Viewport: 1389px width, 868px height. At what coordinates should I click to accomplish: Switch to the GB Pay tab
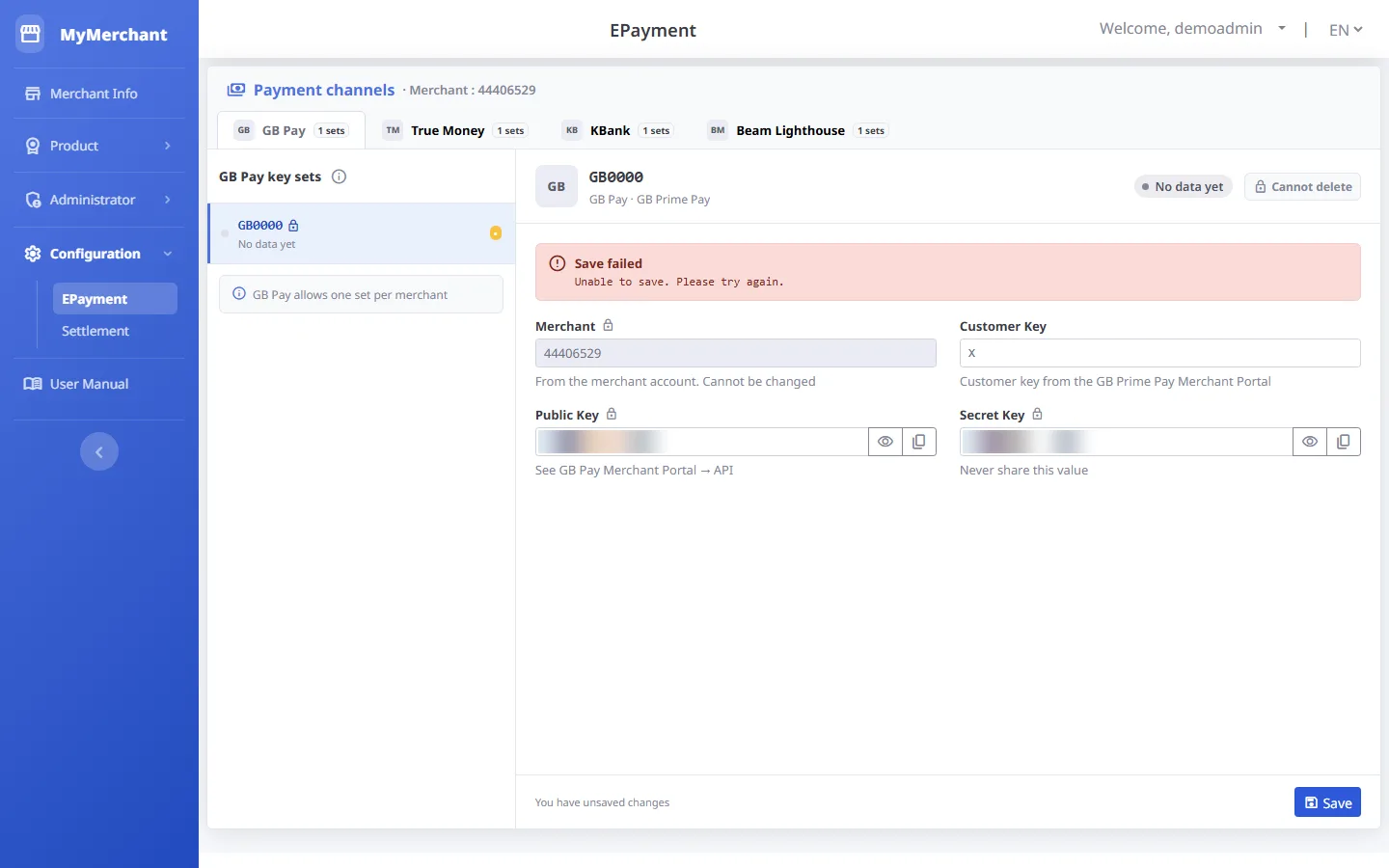291,130
